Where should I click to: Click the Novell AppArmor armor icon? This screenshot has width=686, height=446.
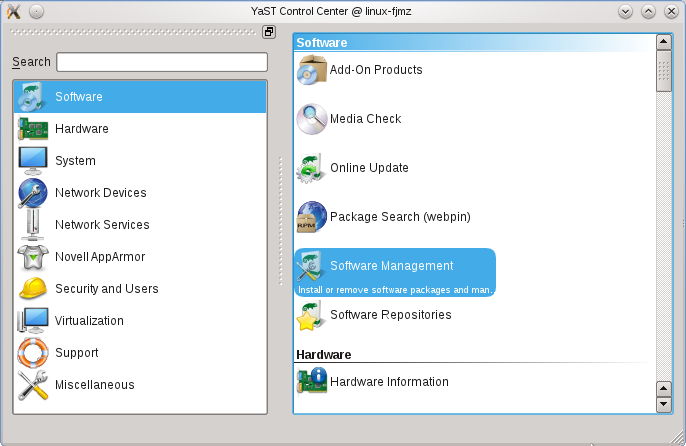pos(33,256)
